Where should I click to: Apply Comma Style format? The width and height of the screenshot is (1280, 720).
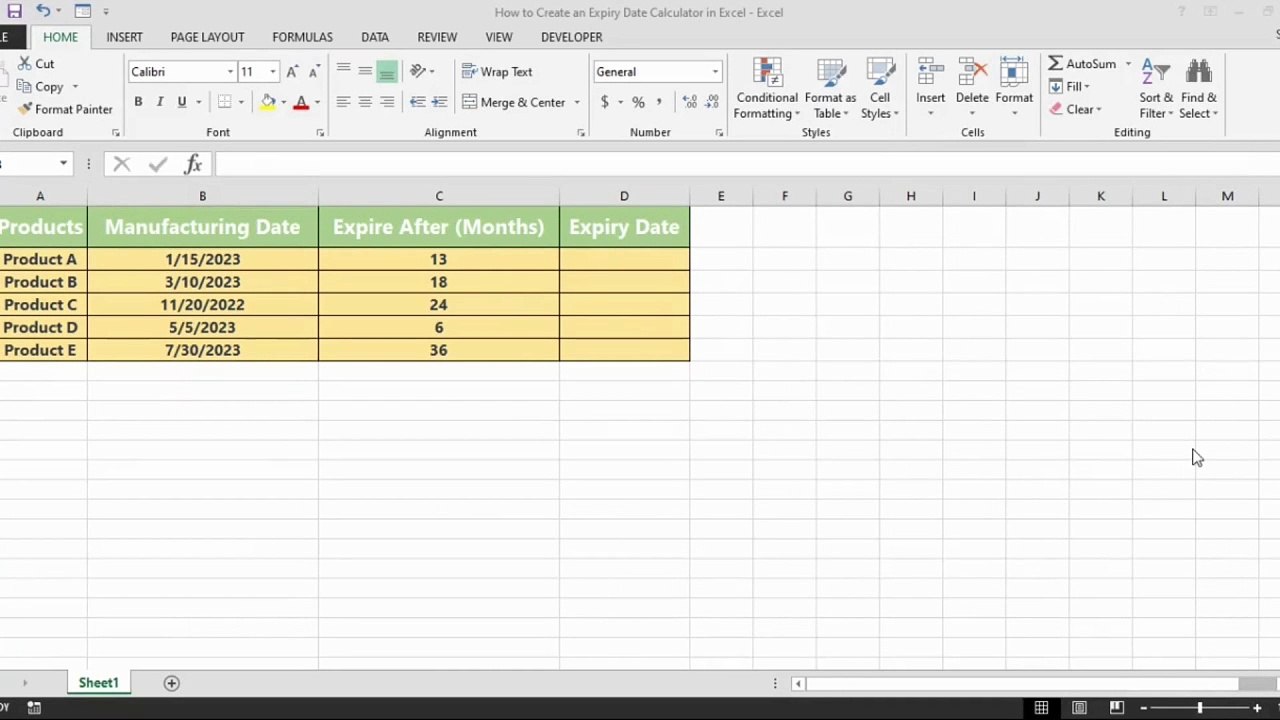[659, 102]
